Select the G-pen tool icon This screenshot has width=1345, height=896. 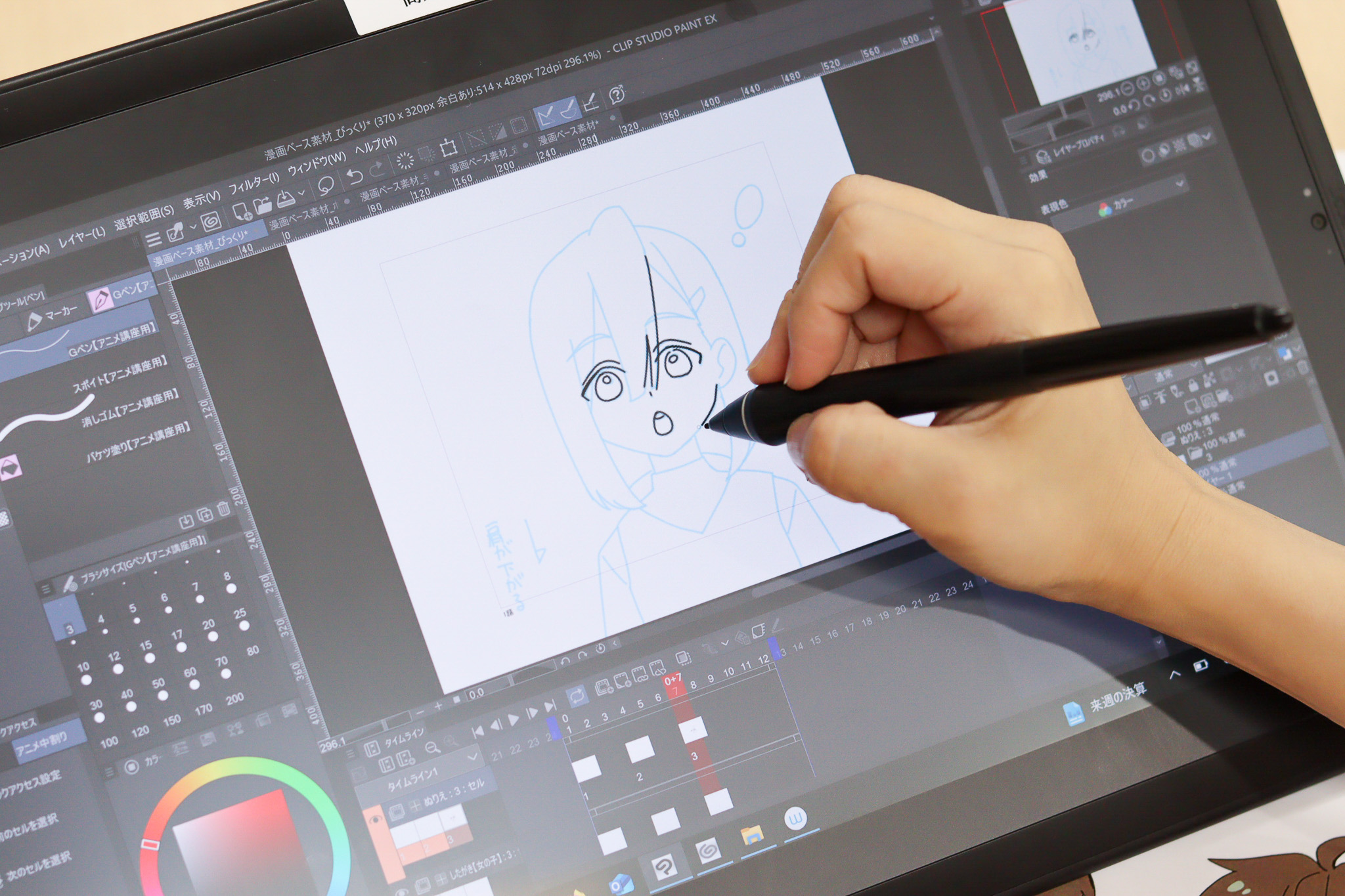tap(100, 299)
